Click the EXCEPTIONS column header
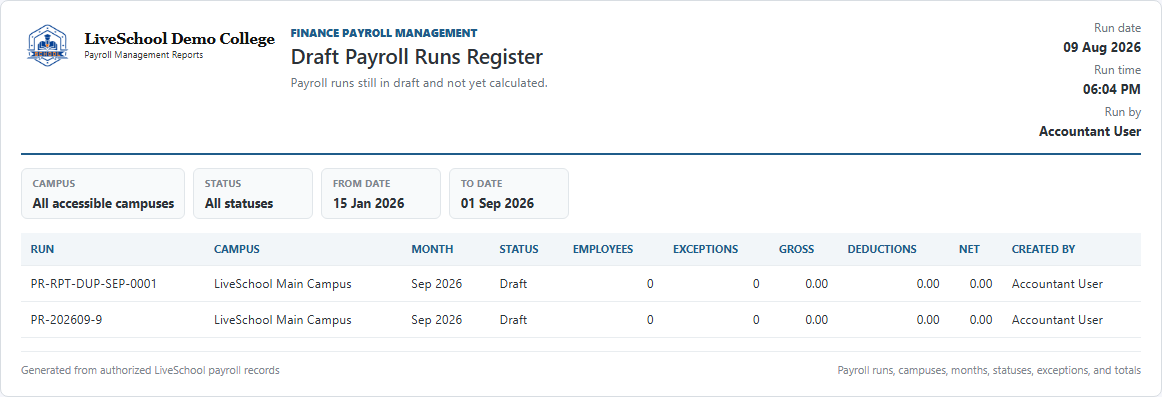 706,250
